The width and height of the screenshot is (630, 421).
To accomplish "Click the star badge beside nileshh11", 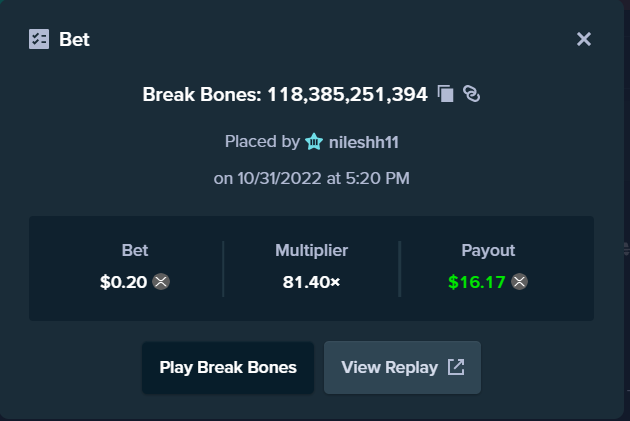I will coord(314,141).
